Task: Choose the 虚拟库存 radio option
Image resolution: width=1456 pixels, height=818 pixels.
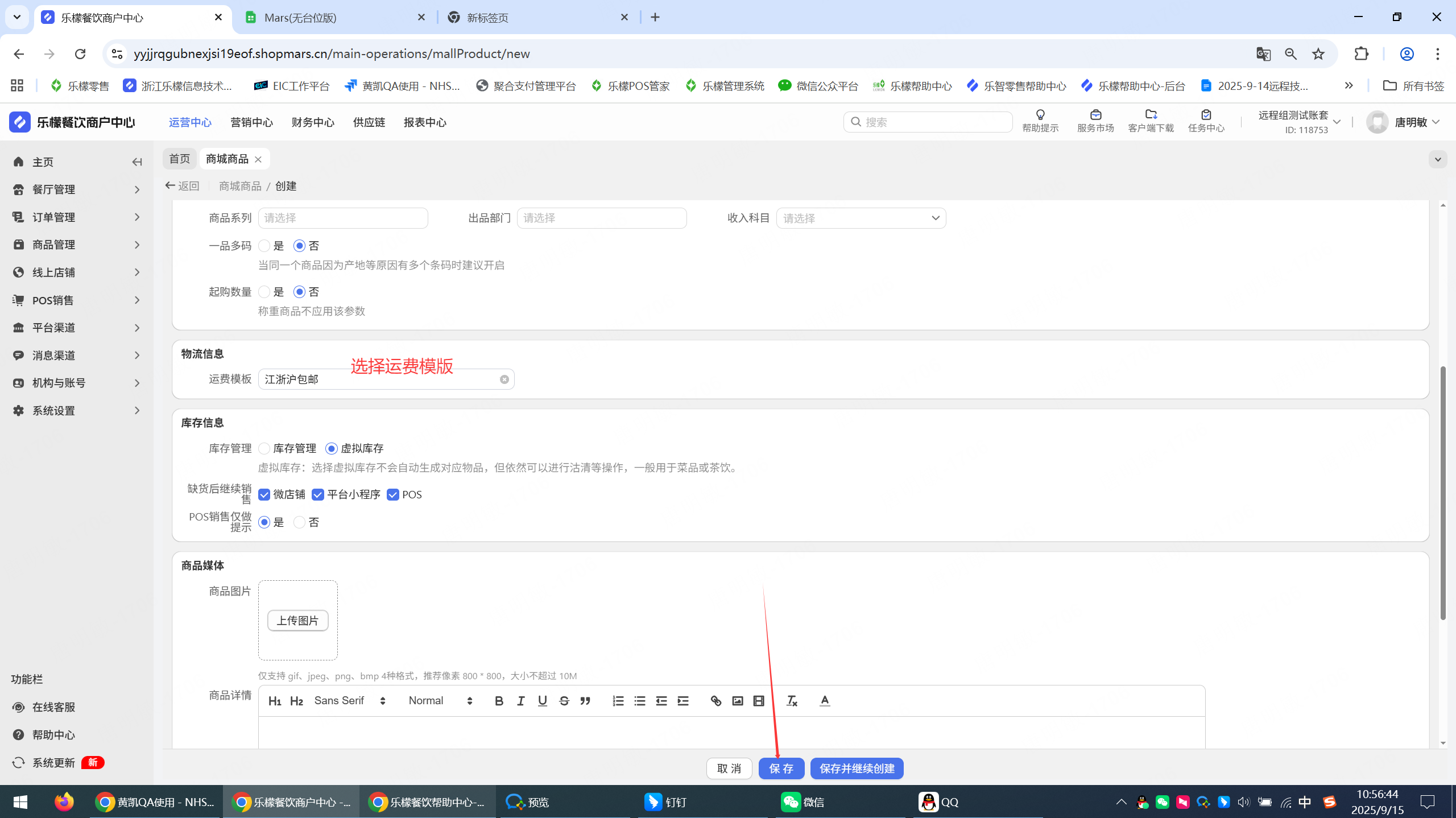Action: click(332, 448)
